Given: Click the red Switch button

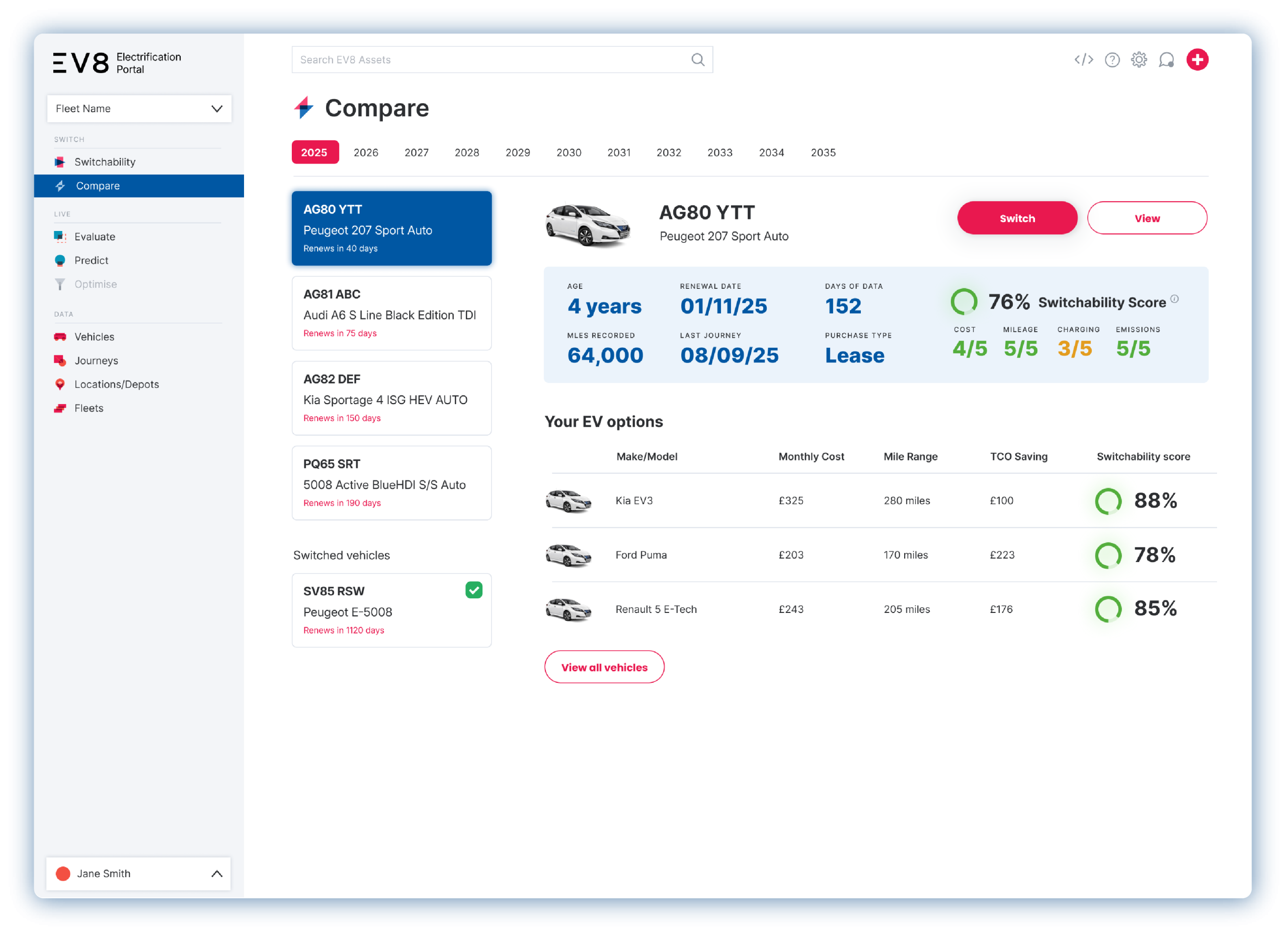Looking at the screenshot, I should [1016, 218].
